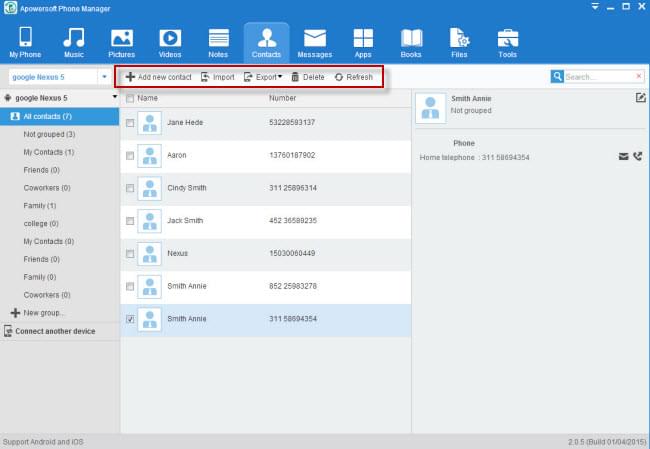Uncheck Smith Annie 311 58694354 checkbox
650x449 pixels.
click(130, 319)
